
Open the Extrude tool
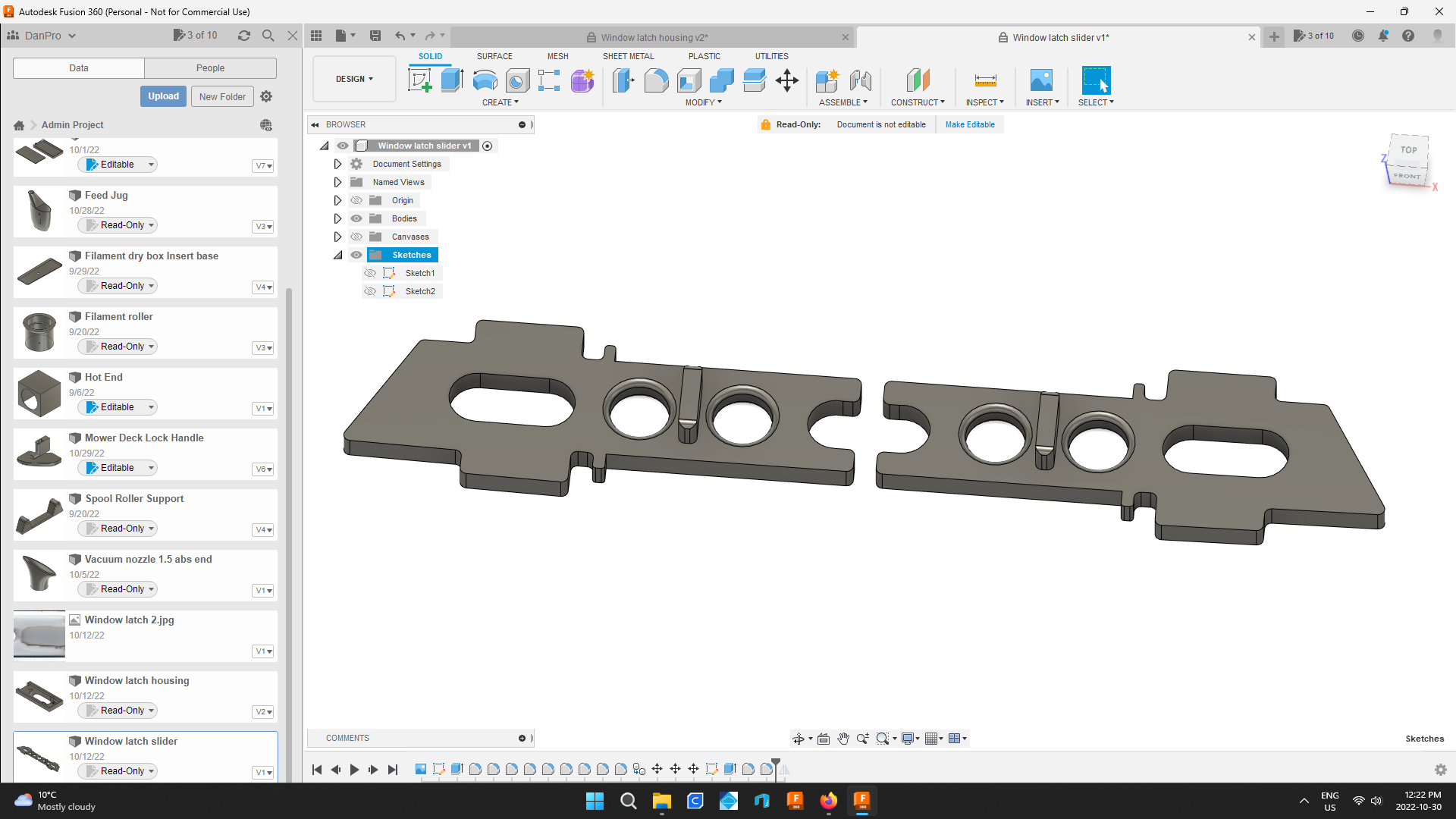(452, 80)
